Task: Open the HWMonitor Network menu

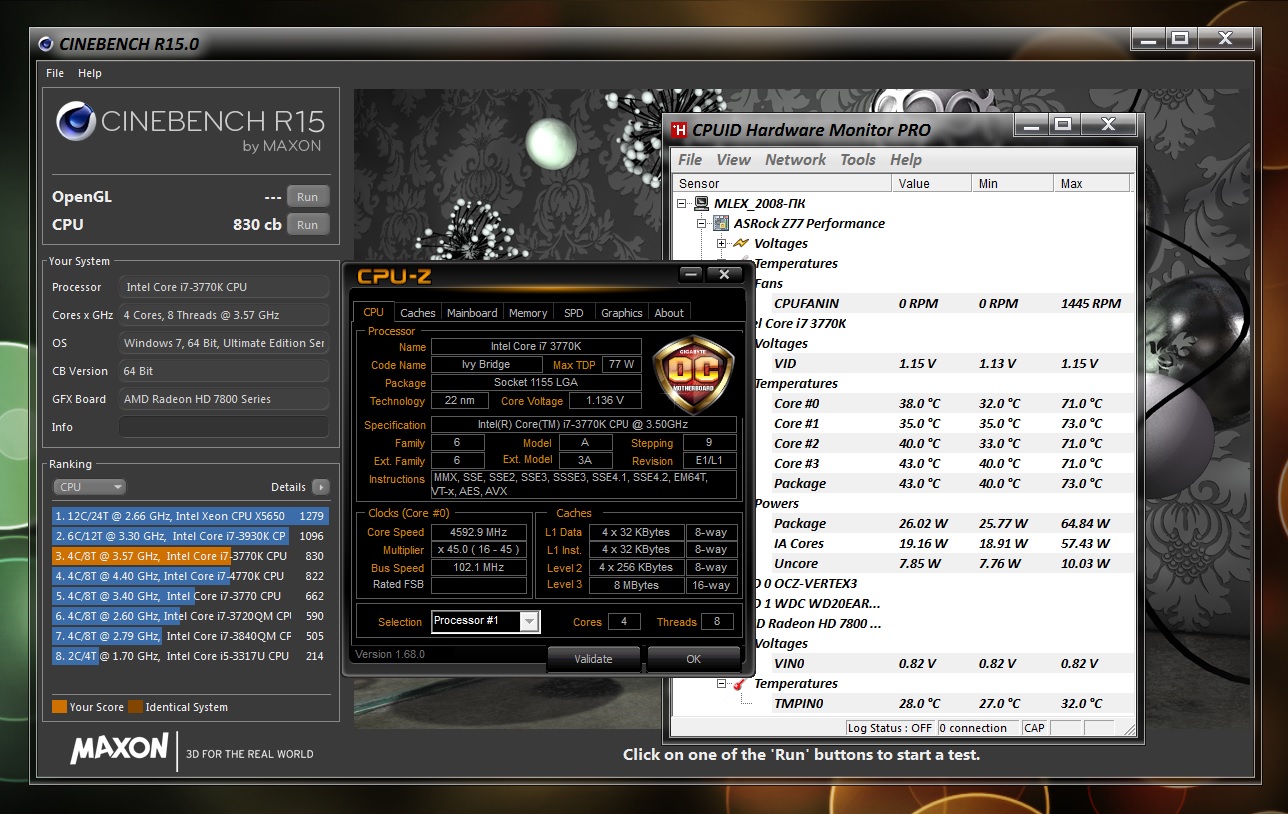Action: pyautogui.click(x=795, y=159)
